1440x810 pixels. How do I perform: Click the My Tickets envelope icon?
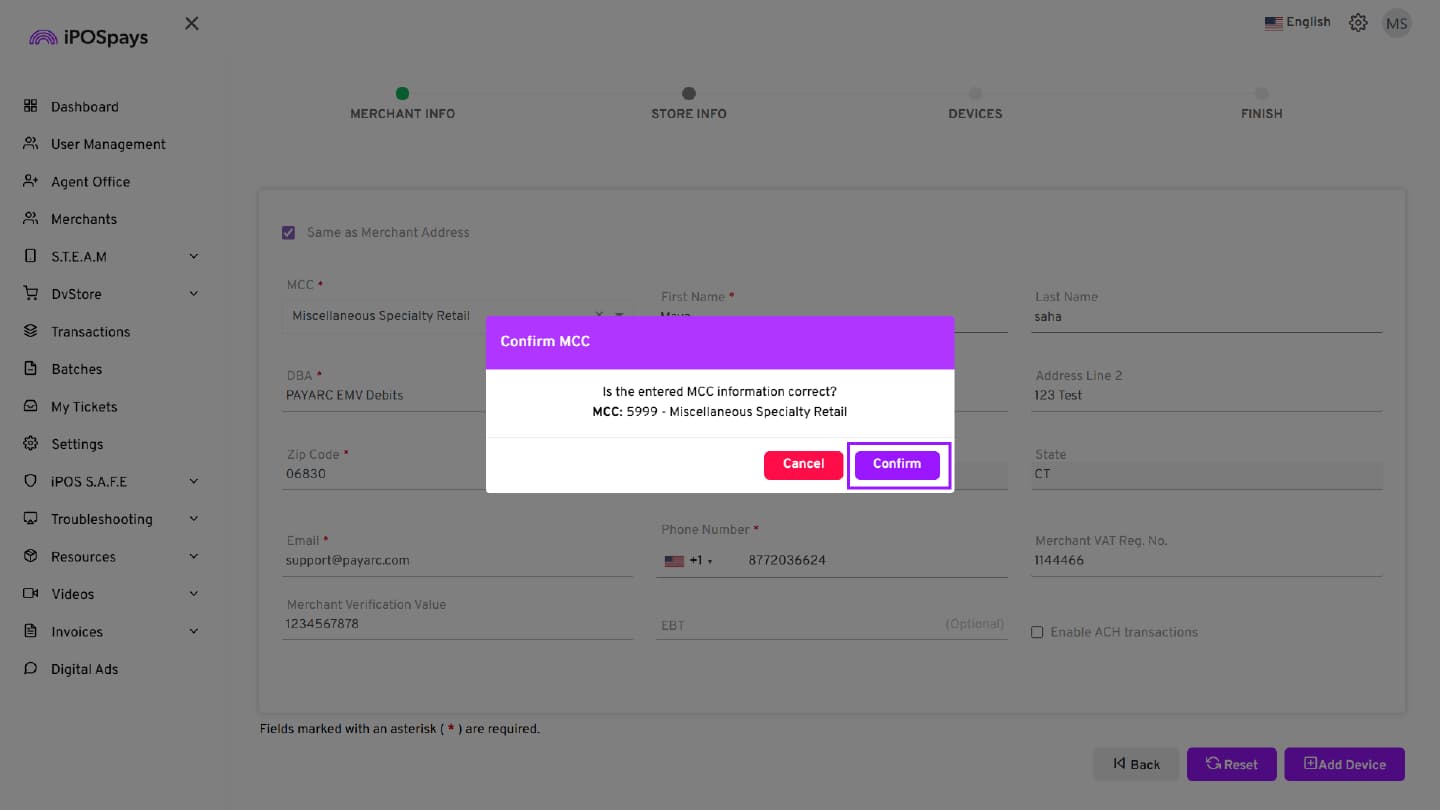[30, 407]
